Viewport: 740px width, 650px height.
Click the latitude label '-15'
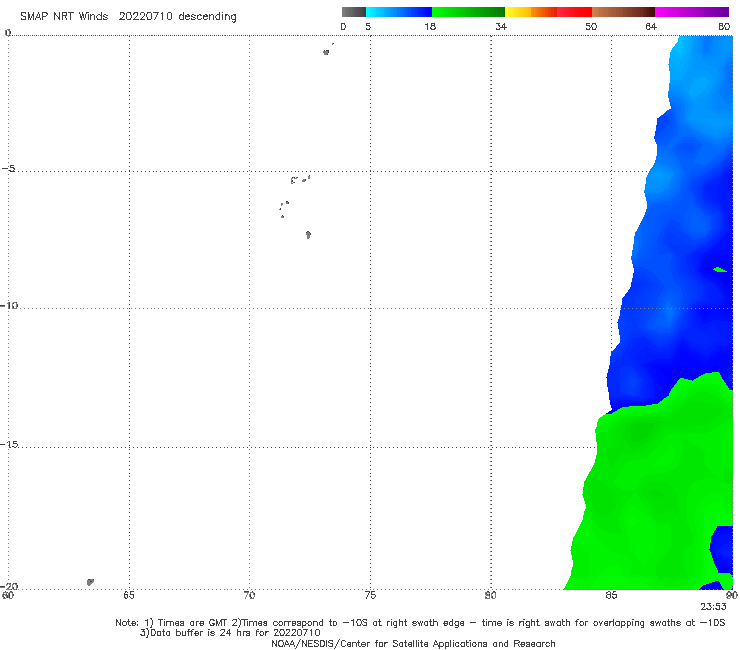(x=9, y=444)
